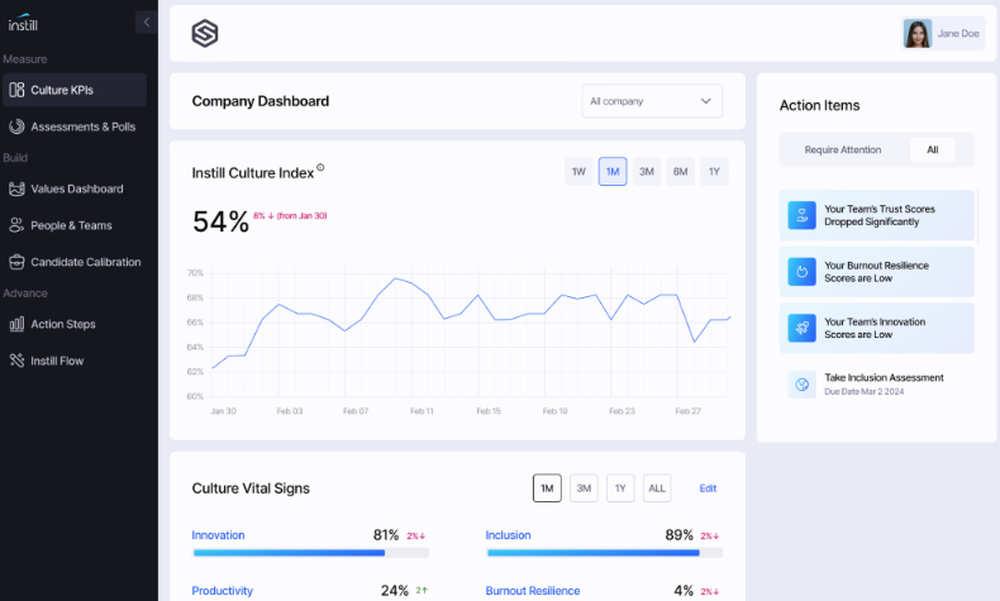Click the Assessments & Polls icon
The height and width of the screenshot is (601, 1000).
coord(17,126)
